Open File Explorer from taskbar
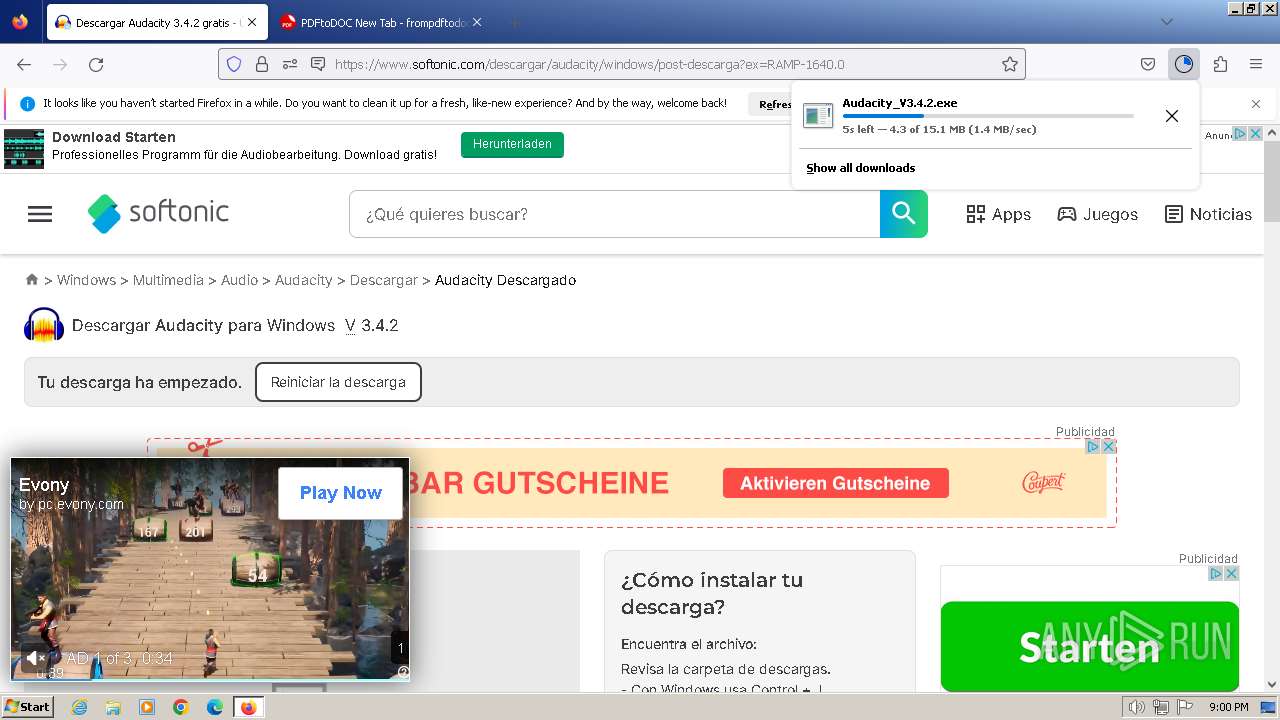Image resolution: width=1280 pixels, height=720 pixels. coord(114,707)
